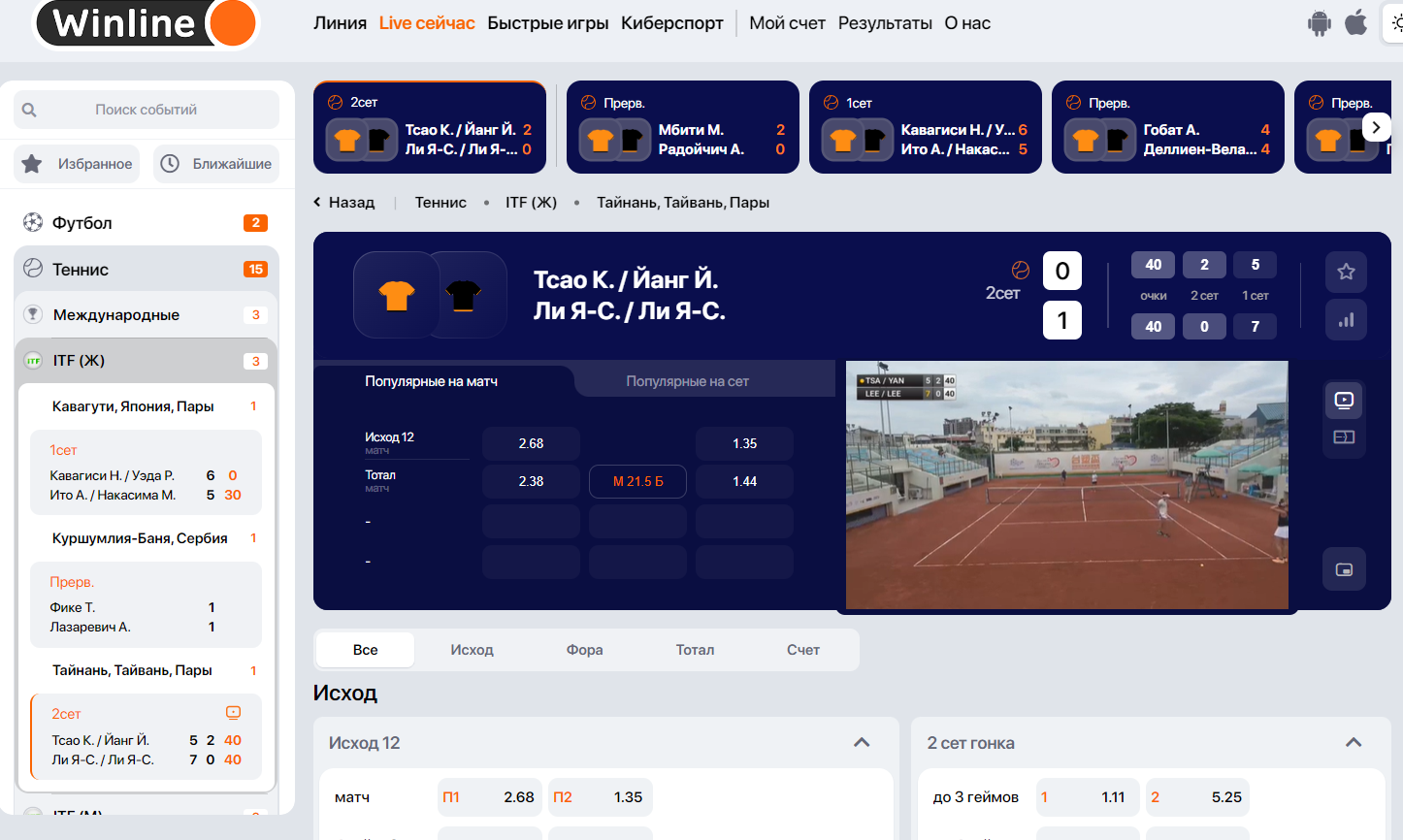Pop out video with picture-in-picture icon
This screenshot has width=1403, height=840.
(x=1344, y=569)
